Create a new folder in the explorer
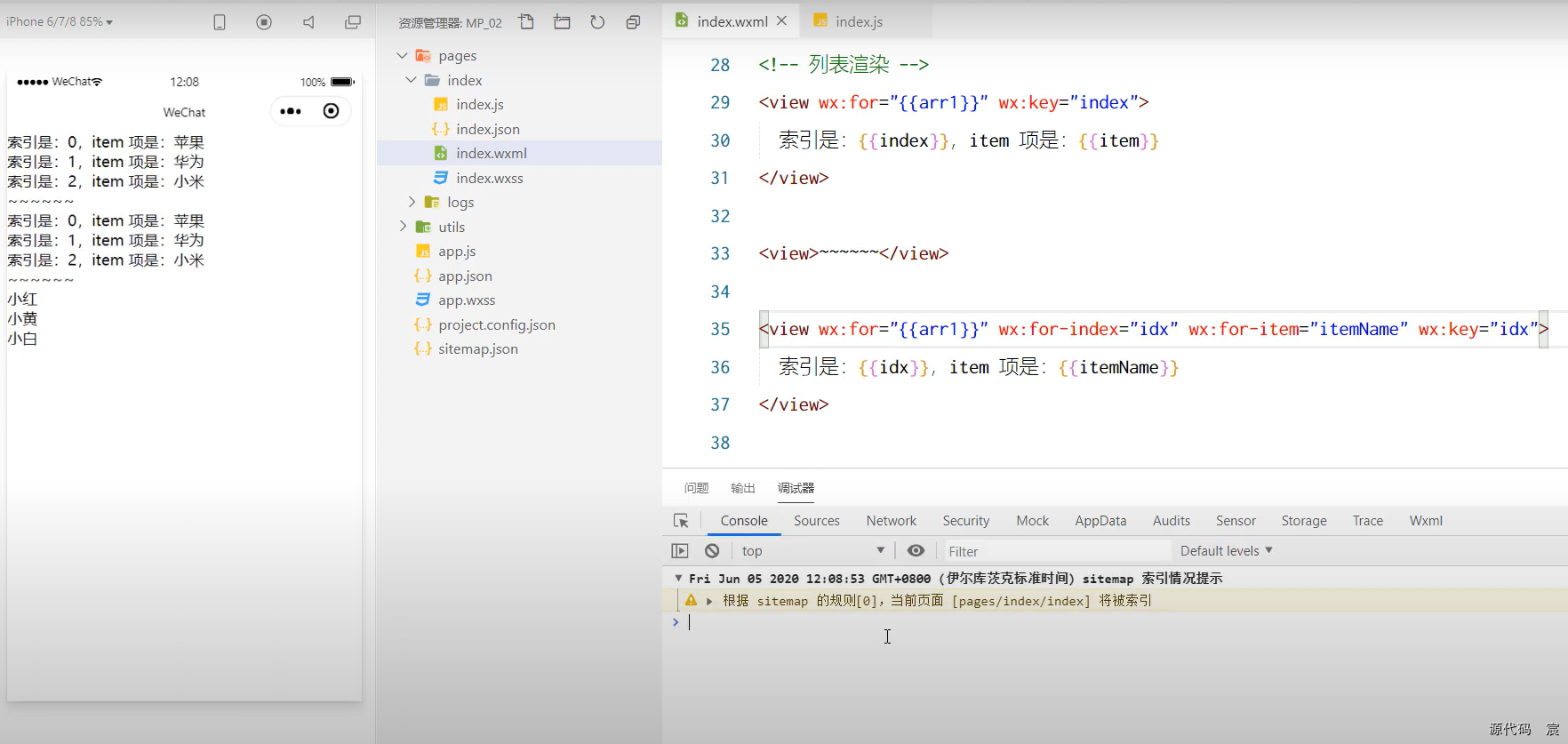The height and width of the screenshot is (744, 1568). coord(562,22)
